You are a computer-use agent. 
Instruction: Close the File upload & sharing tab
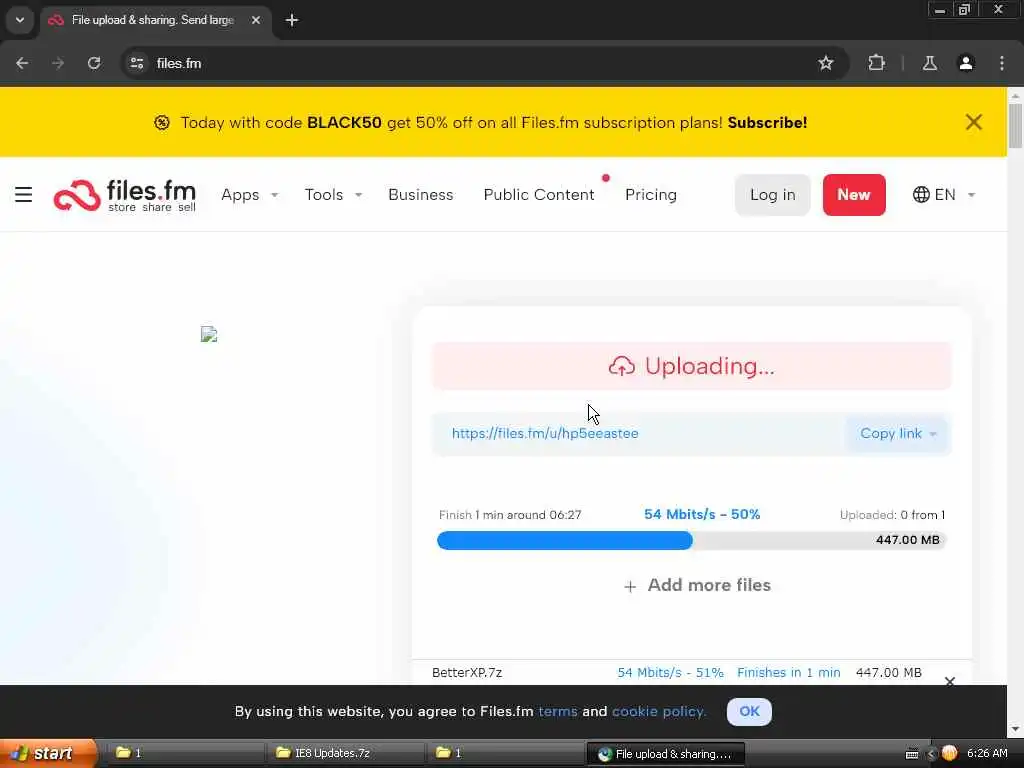click(x=256, y=20)
